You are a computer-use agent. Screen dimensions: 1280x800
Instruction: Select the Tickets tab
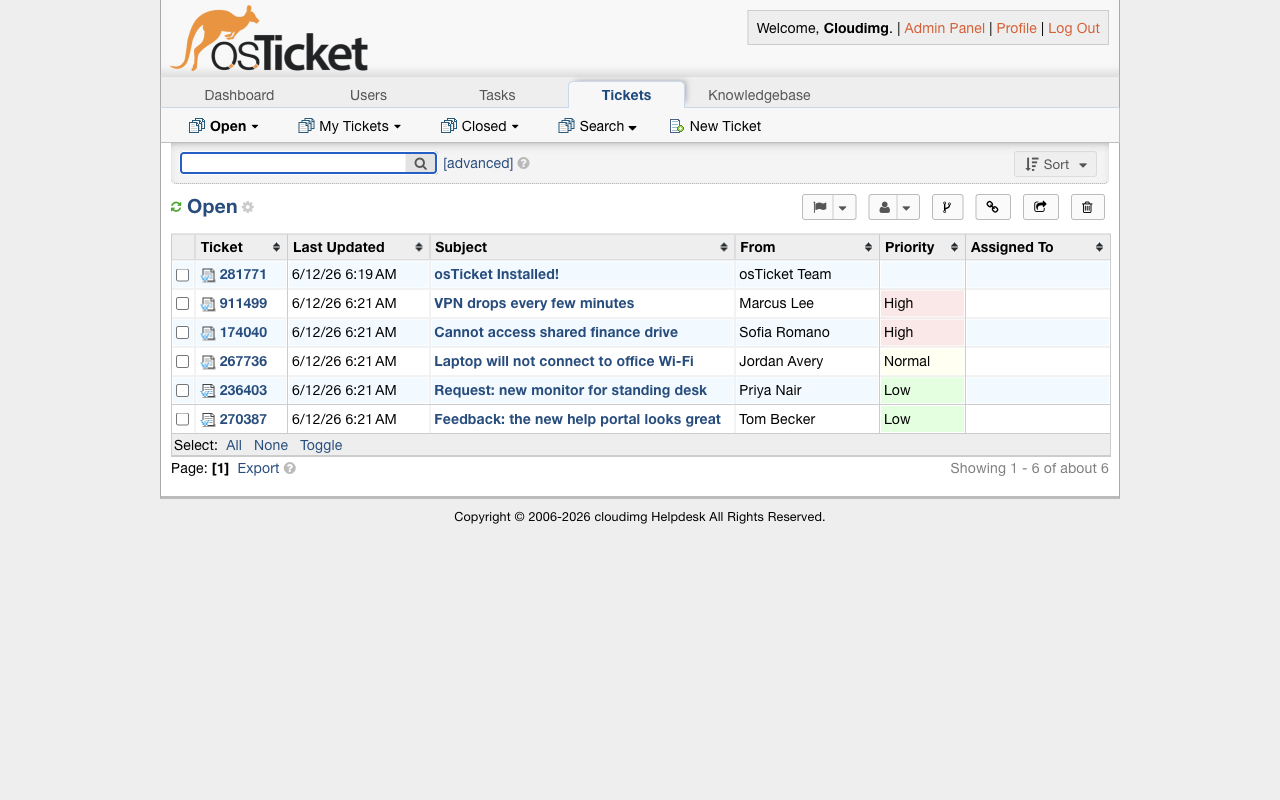tap(627, 95)
